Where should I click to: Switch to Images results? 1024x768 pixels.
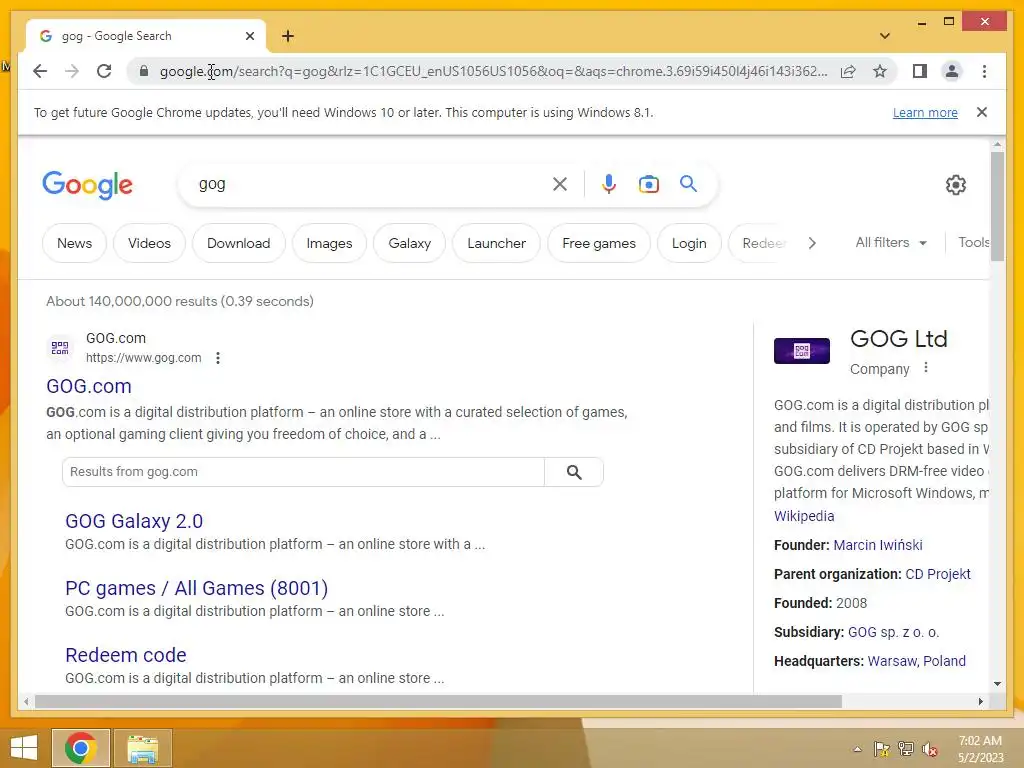(x=329, y=243)
